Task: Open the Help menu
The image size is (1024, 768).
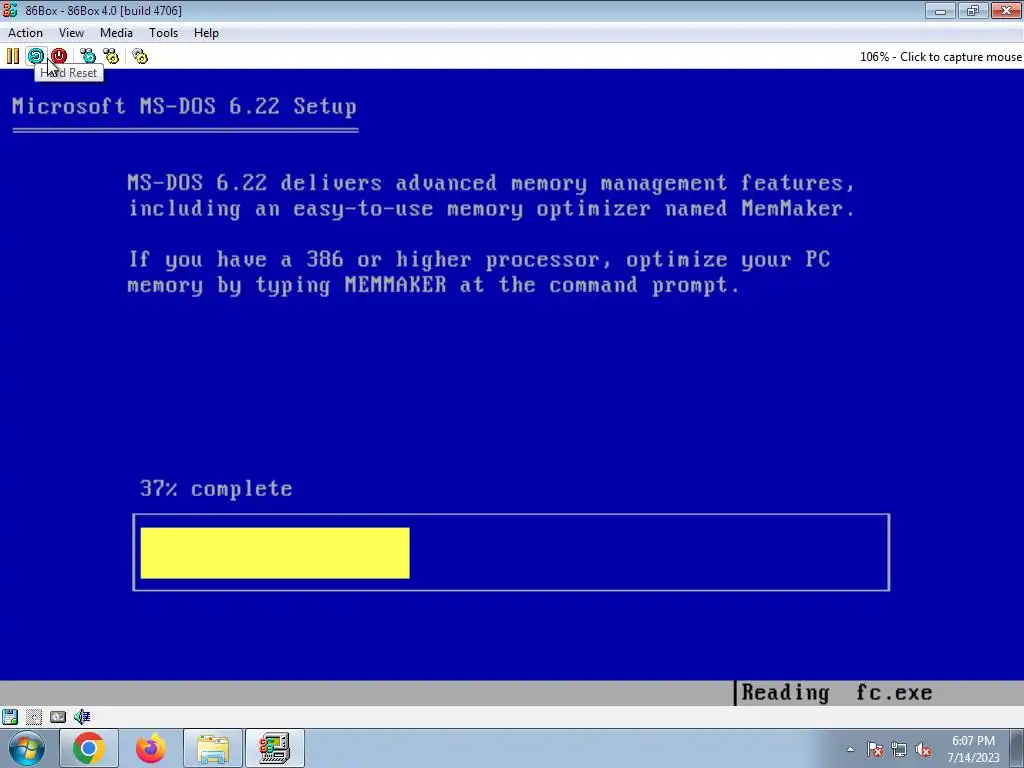Action: click(x=206, y=33)
